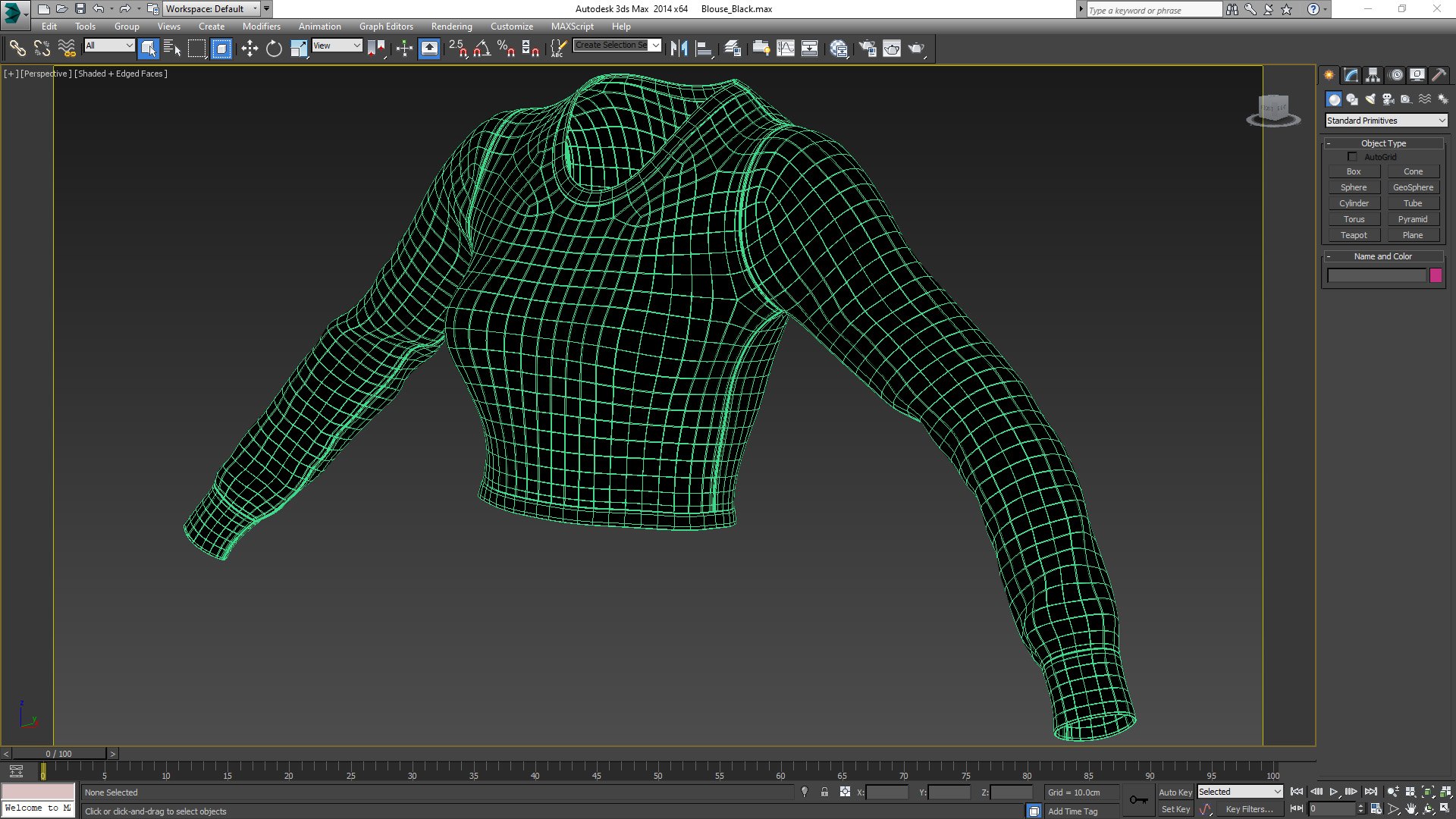
Task: Toggle the Angle Snap icon
Action: click(482, 49)
